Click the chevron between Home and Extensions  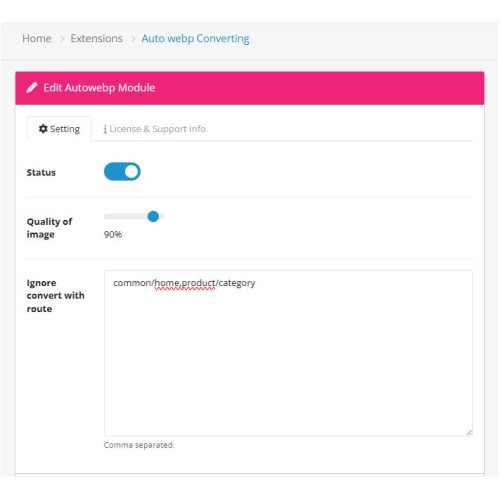(62, 39)
